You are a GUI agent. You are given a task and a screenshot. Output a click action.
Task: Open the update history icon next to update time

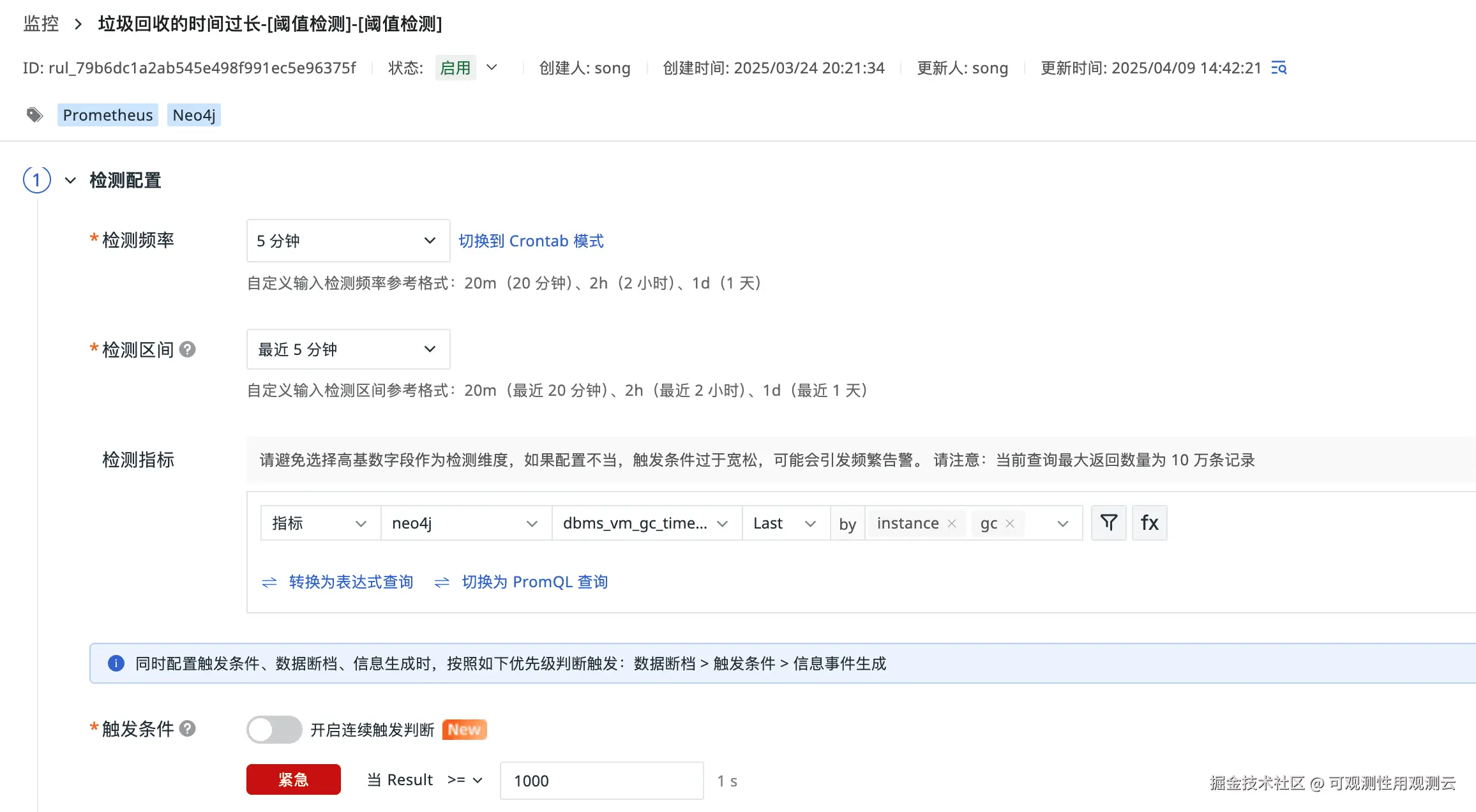point(1279,68)
